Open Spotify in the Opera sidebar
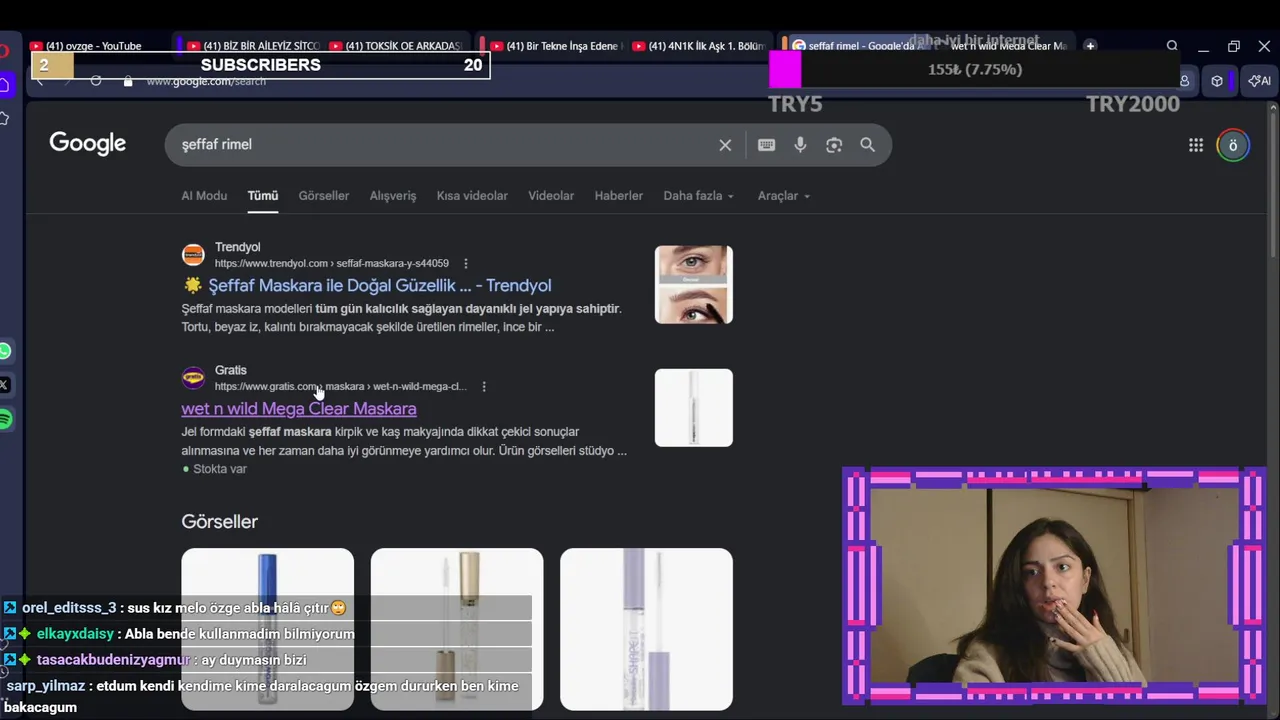 click(x=5, y=420)
